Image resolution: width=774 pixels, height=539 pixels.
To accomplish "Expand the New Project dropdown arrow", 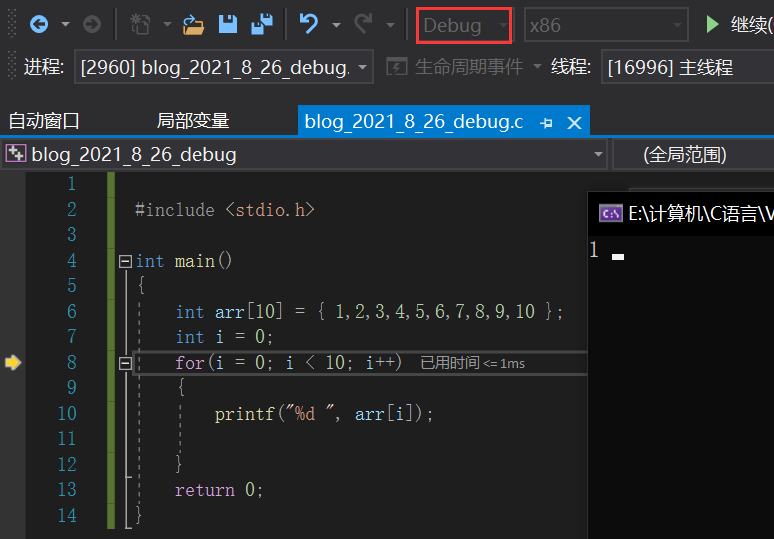I will click(x=167, y=24).
